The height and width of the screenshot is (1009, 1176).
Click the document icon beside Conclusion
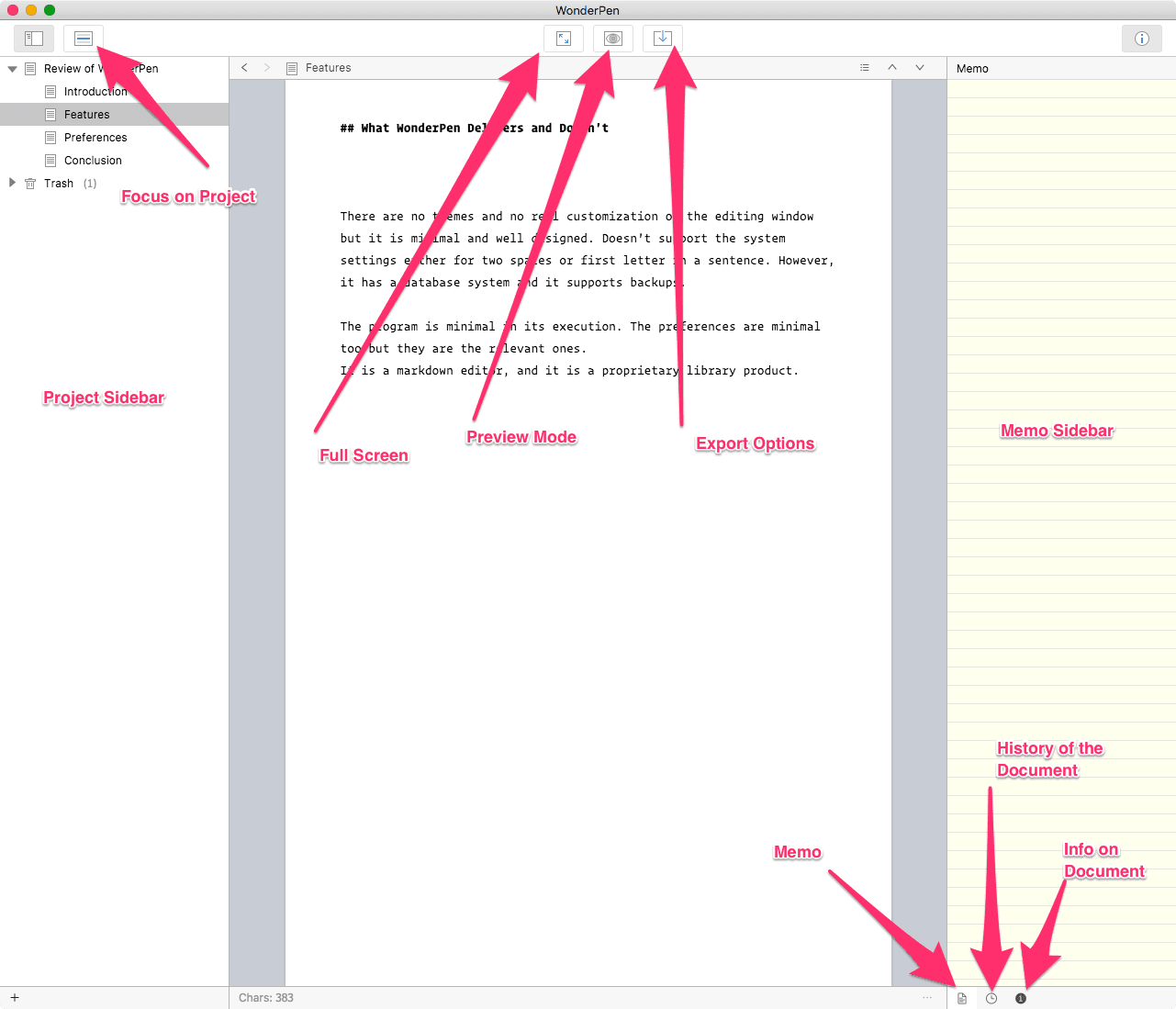click(x=50, y=161)
